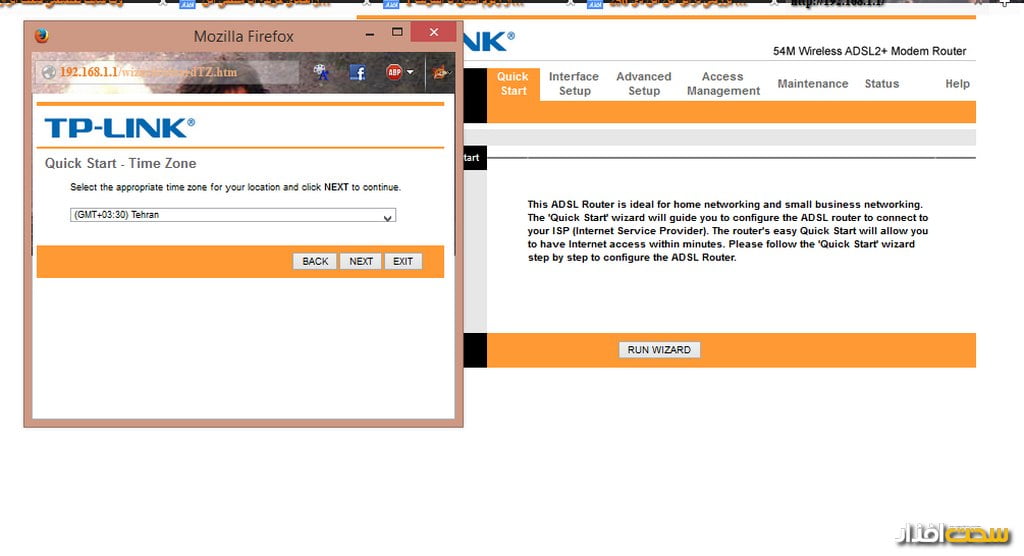
Task: Expand the Adblock Plus dropdown arrow
Action: coord(410,72)
